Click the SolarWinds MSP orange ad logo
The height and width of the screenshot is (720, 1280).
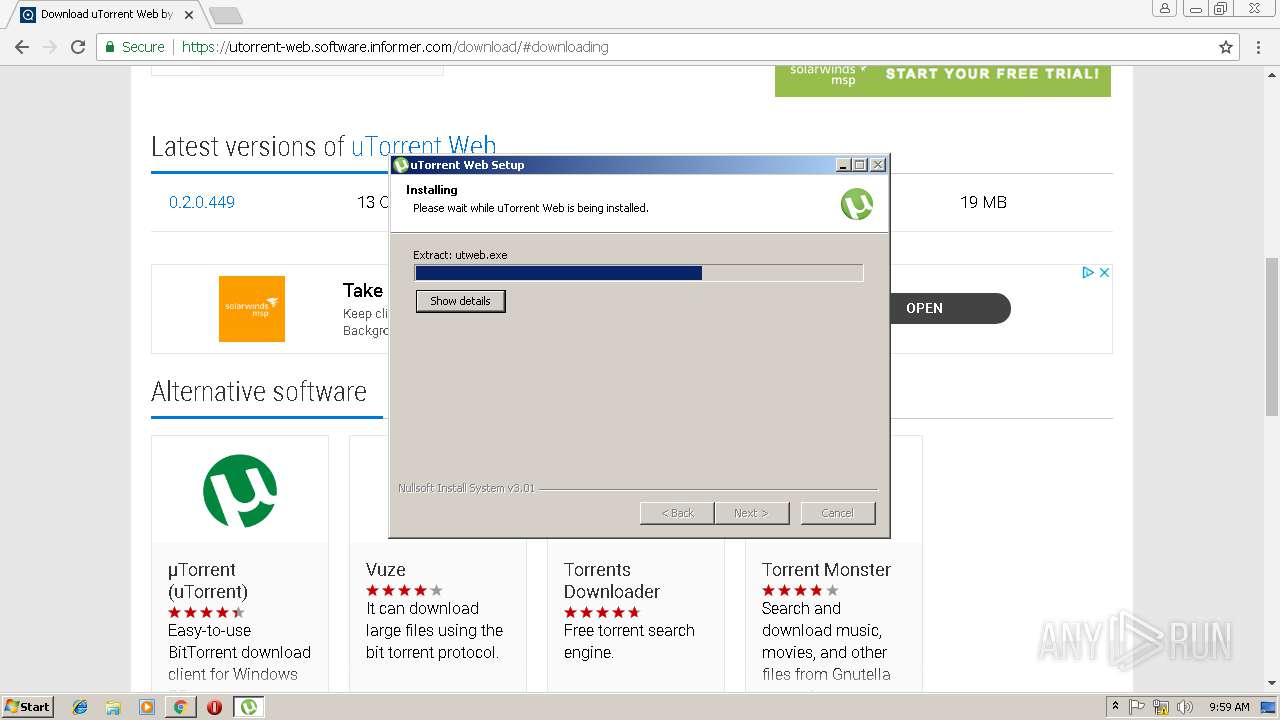pyautogui.click(x=252, y=309)
